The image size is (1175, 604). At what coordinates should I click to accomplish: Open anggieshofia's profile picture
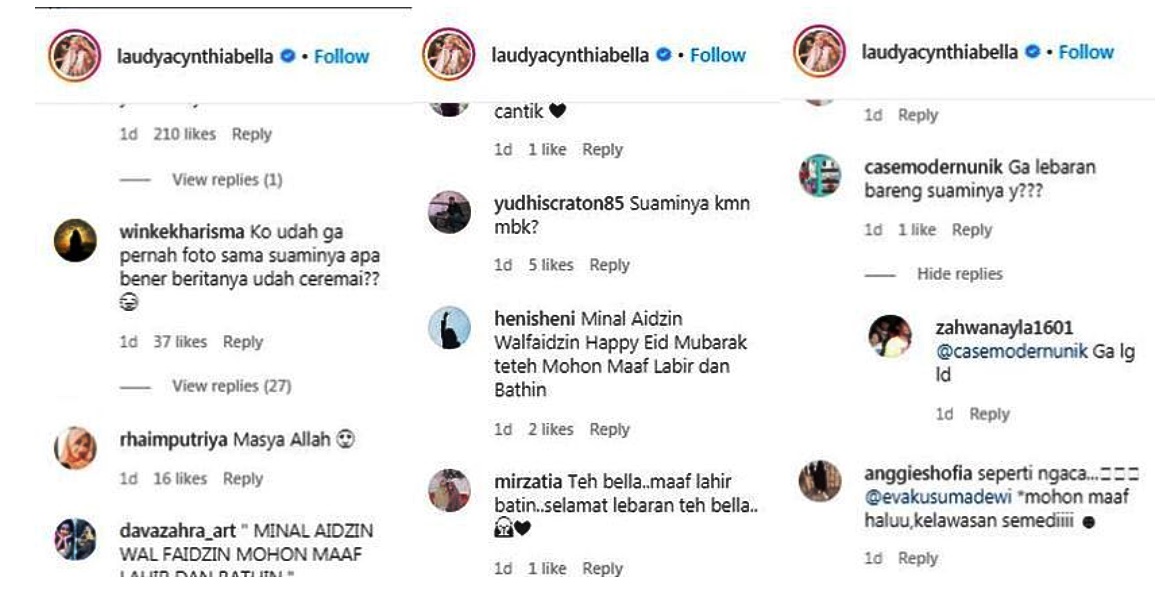(x=820, y=480)
